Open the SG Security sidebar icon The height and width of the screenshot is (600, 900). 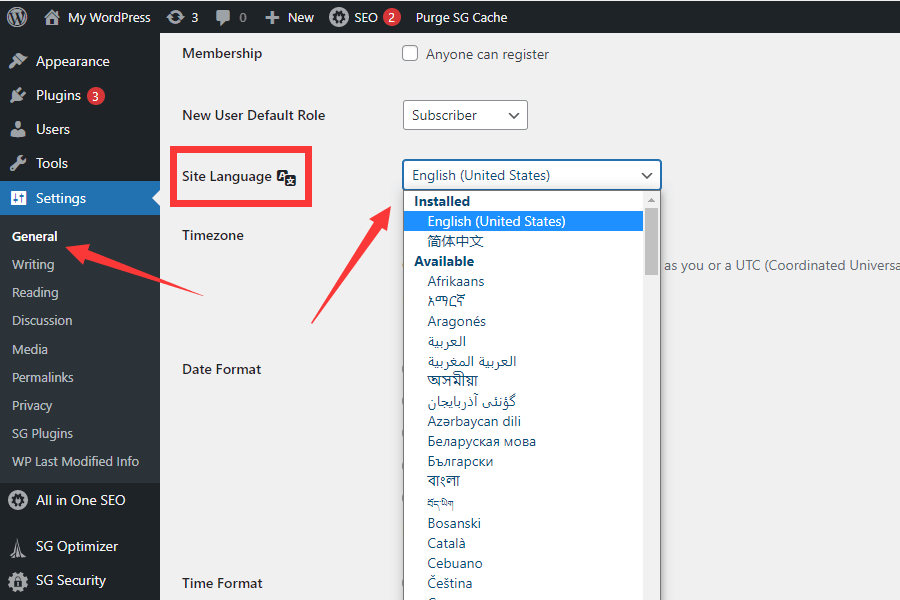[18, 580]
